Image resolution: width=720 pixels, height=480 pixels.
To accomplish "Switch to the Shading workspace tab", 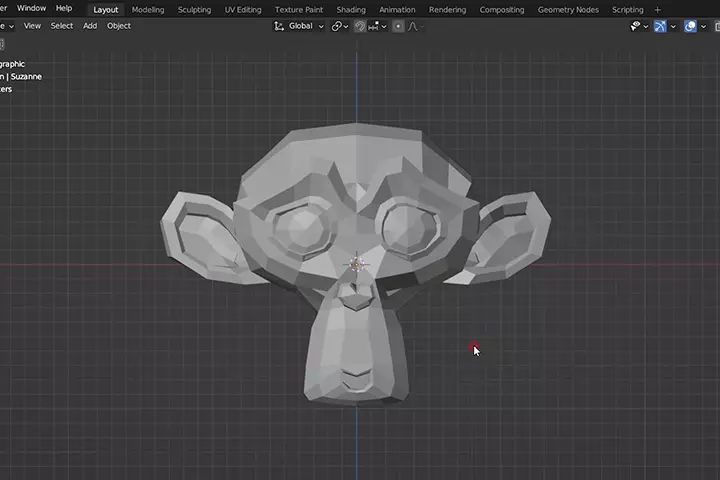I will [x=351, y=10].
